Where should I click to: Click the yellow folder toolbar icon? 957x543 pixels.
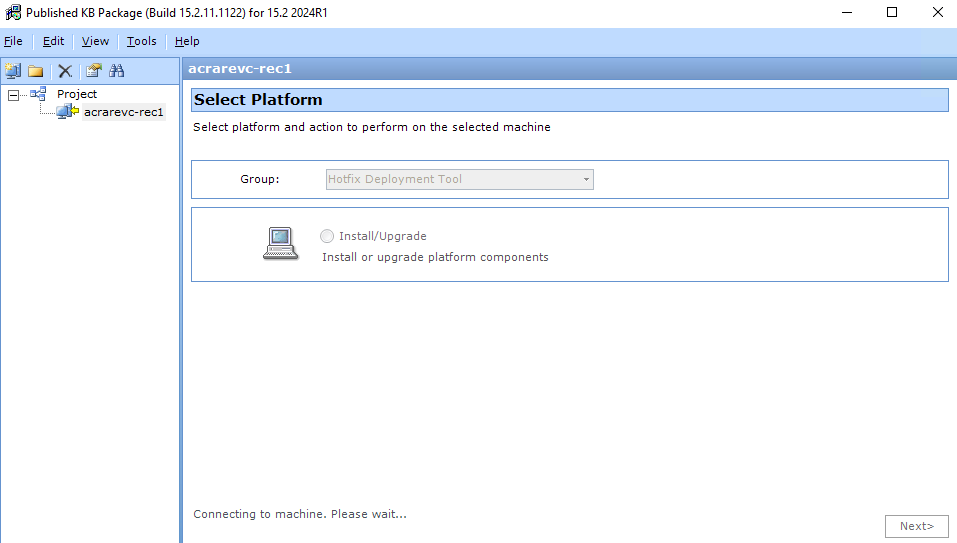pos(36,71)
